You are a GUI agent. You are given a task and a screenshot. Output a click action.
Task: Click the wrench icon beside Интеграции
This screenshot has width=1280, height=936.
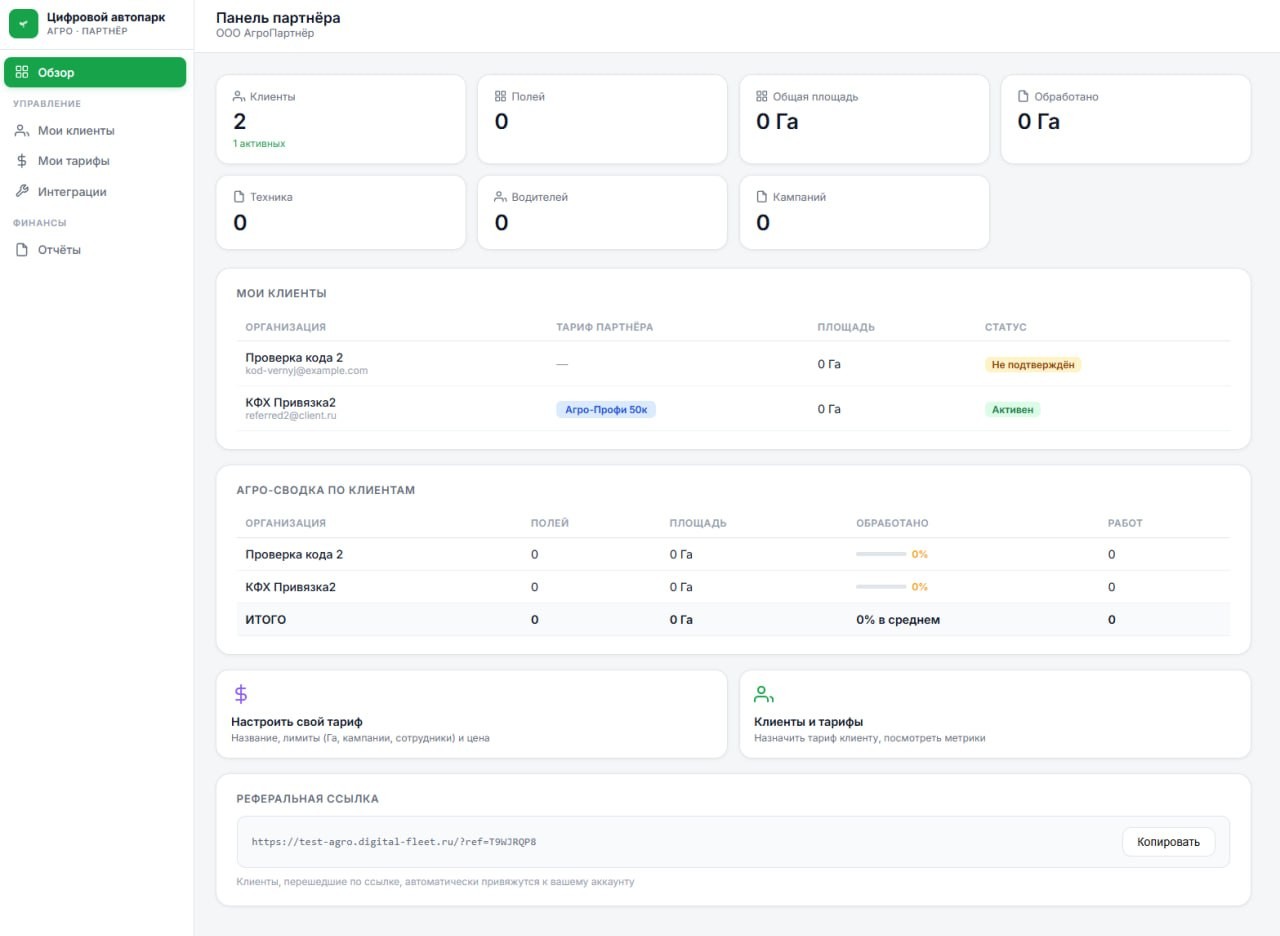22,192
